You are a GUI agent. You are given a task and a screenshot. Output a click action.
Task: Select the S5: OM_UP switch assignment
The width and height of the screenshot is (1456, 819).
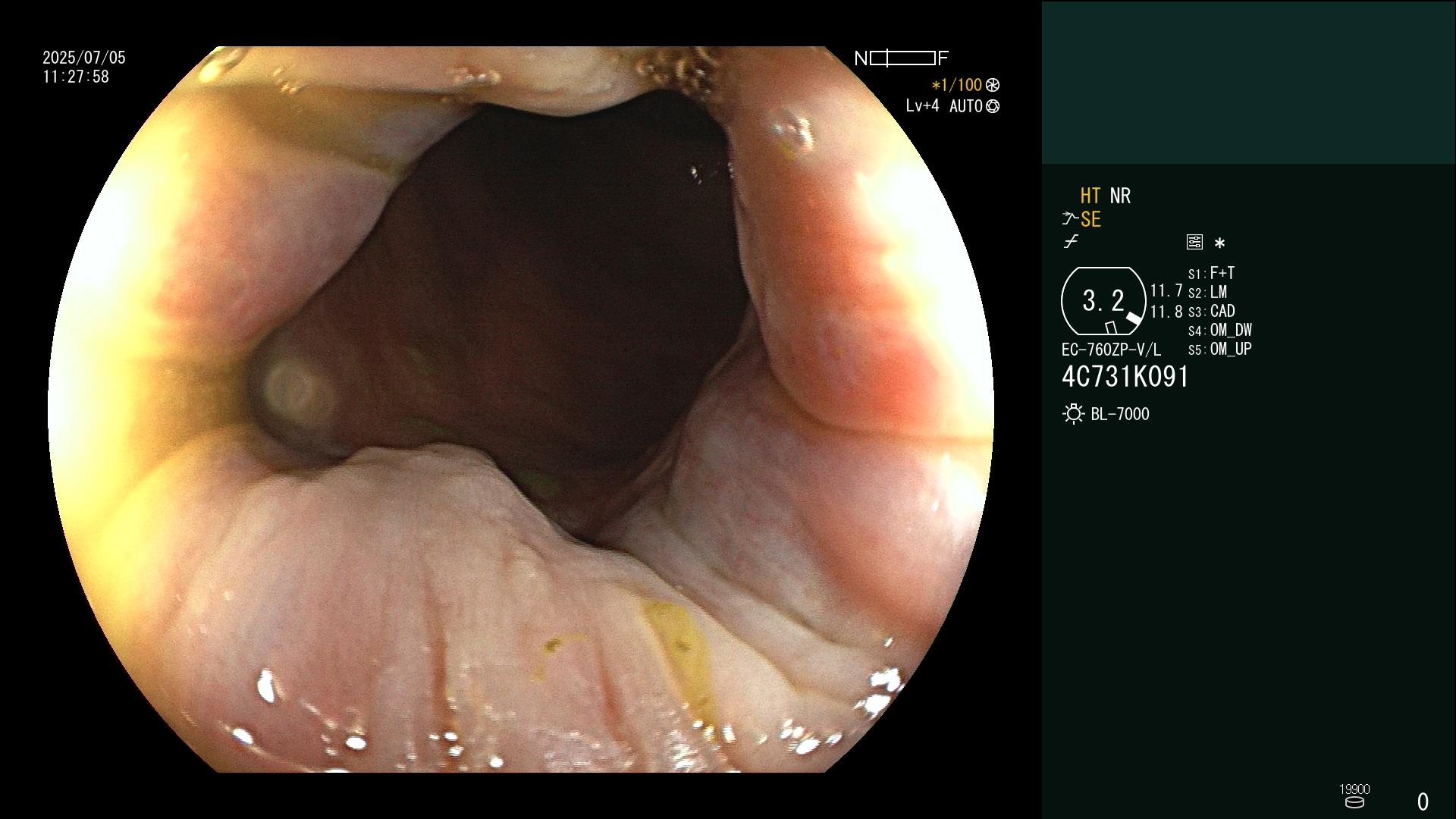1220,349
